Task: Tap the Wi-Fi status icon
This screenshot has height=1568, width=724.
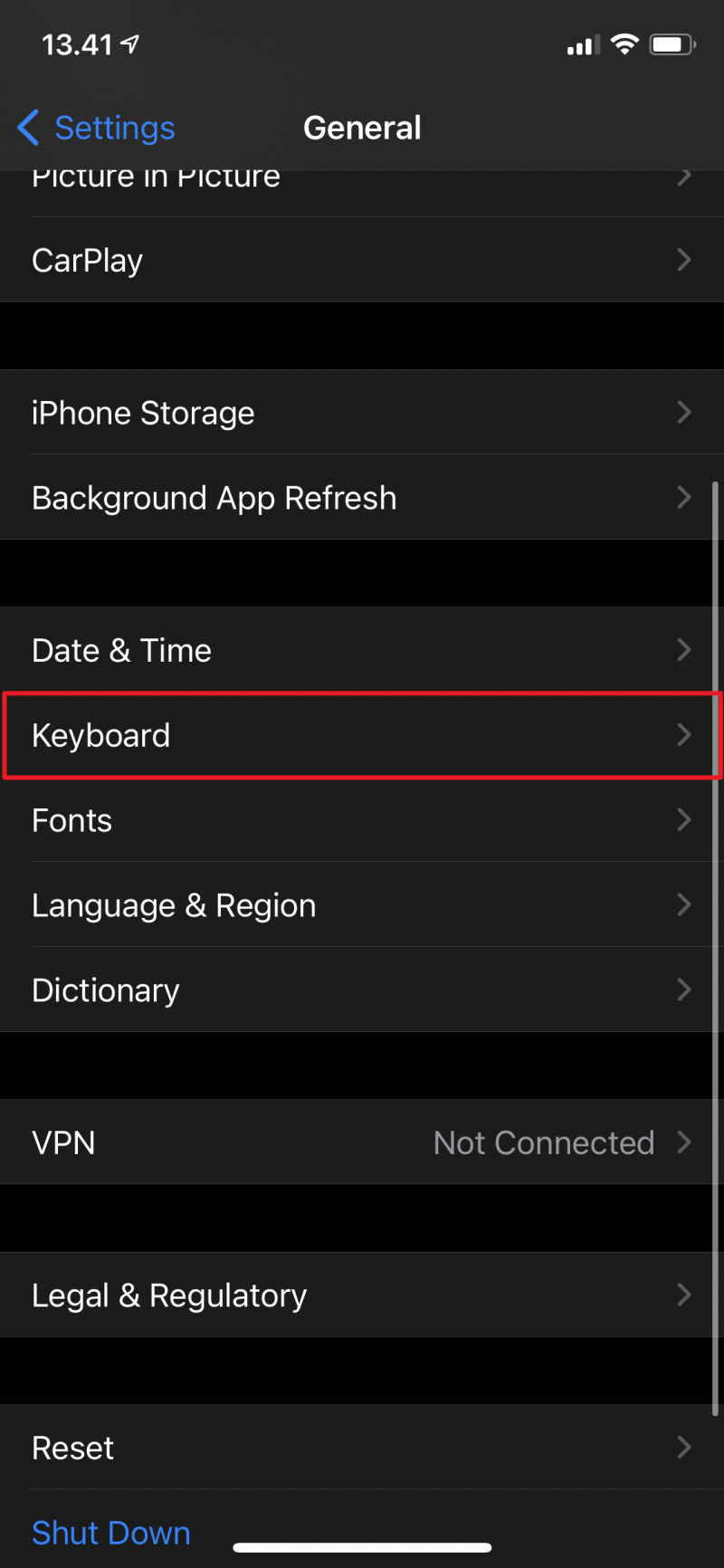Action: 624,44
